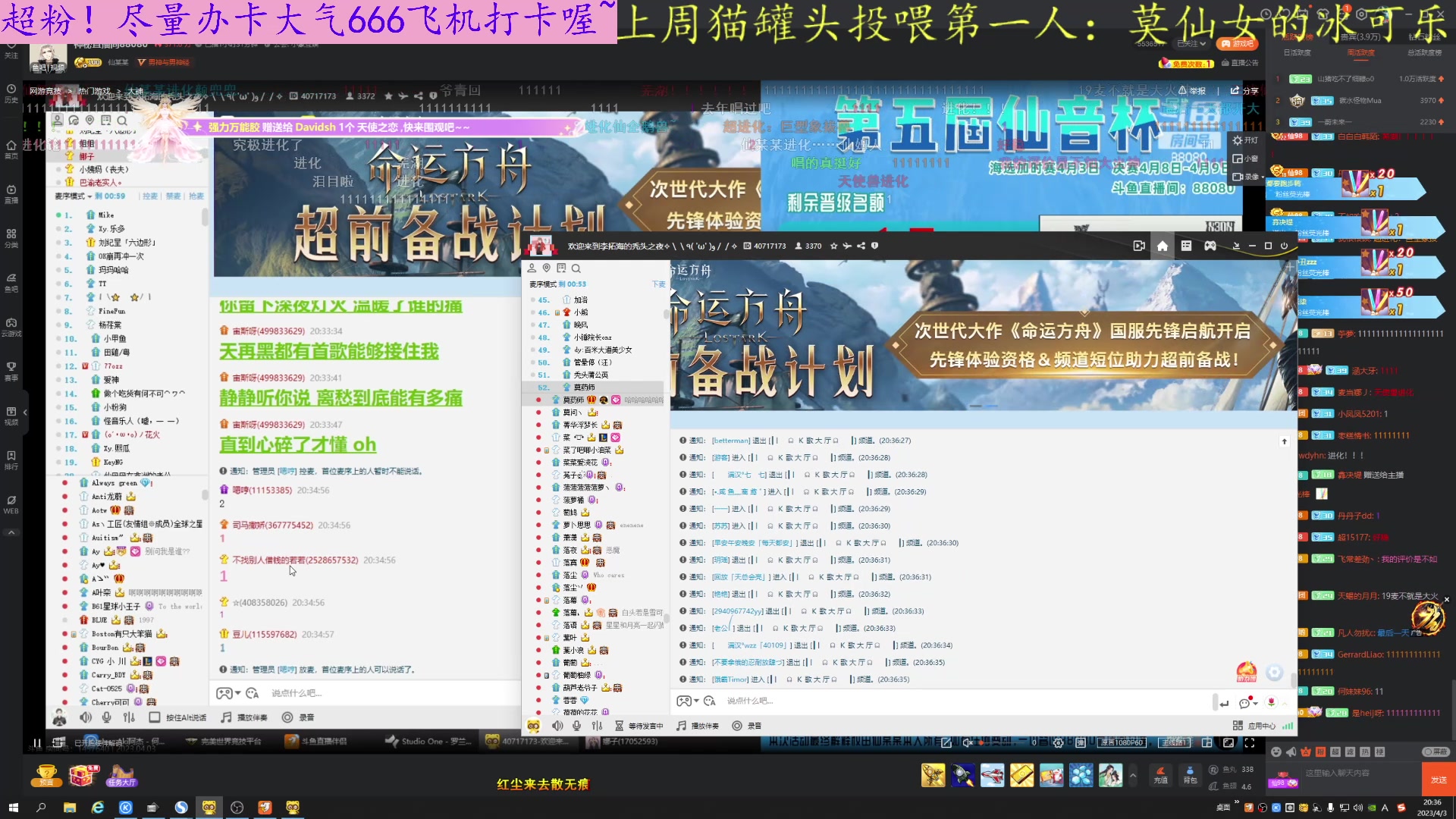Click the mic icon in front YY bottom bar

(x=576, y=726)
